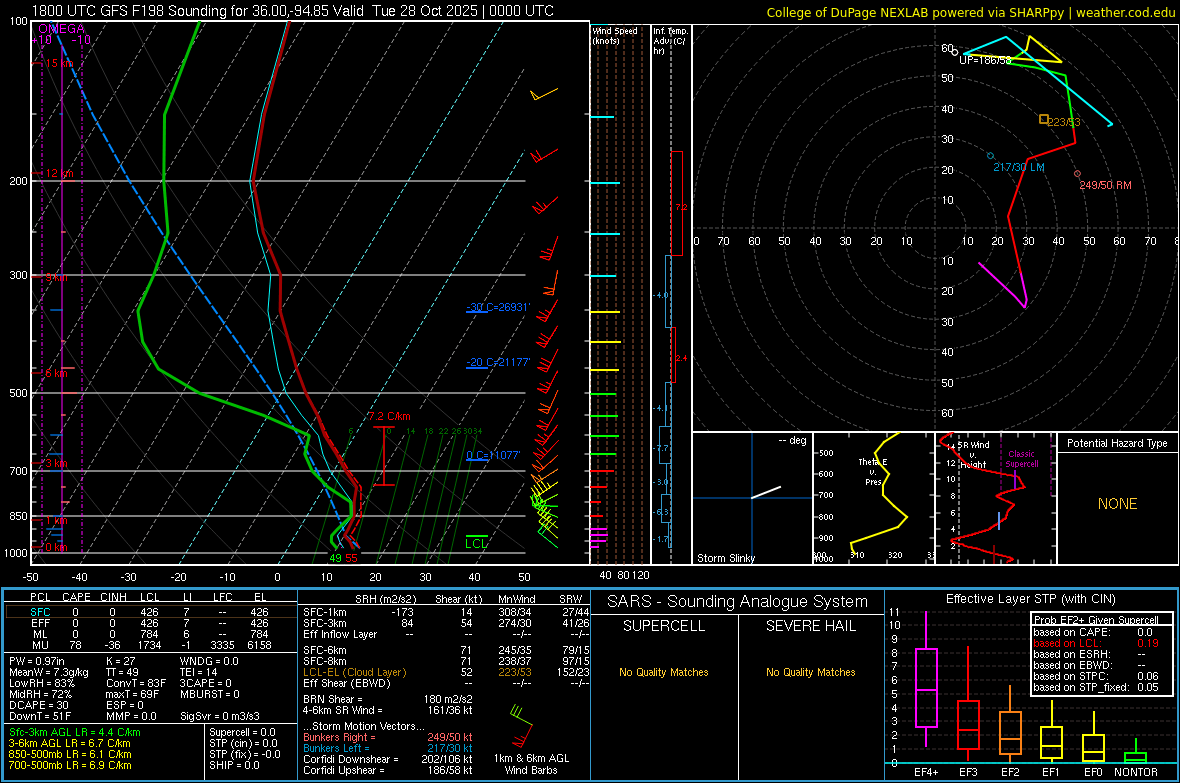Click the LCL-EL (Cloud Layer) row

[x=446, y=672]
